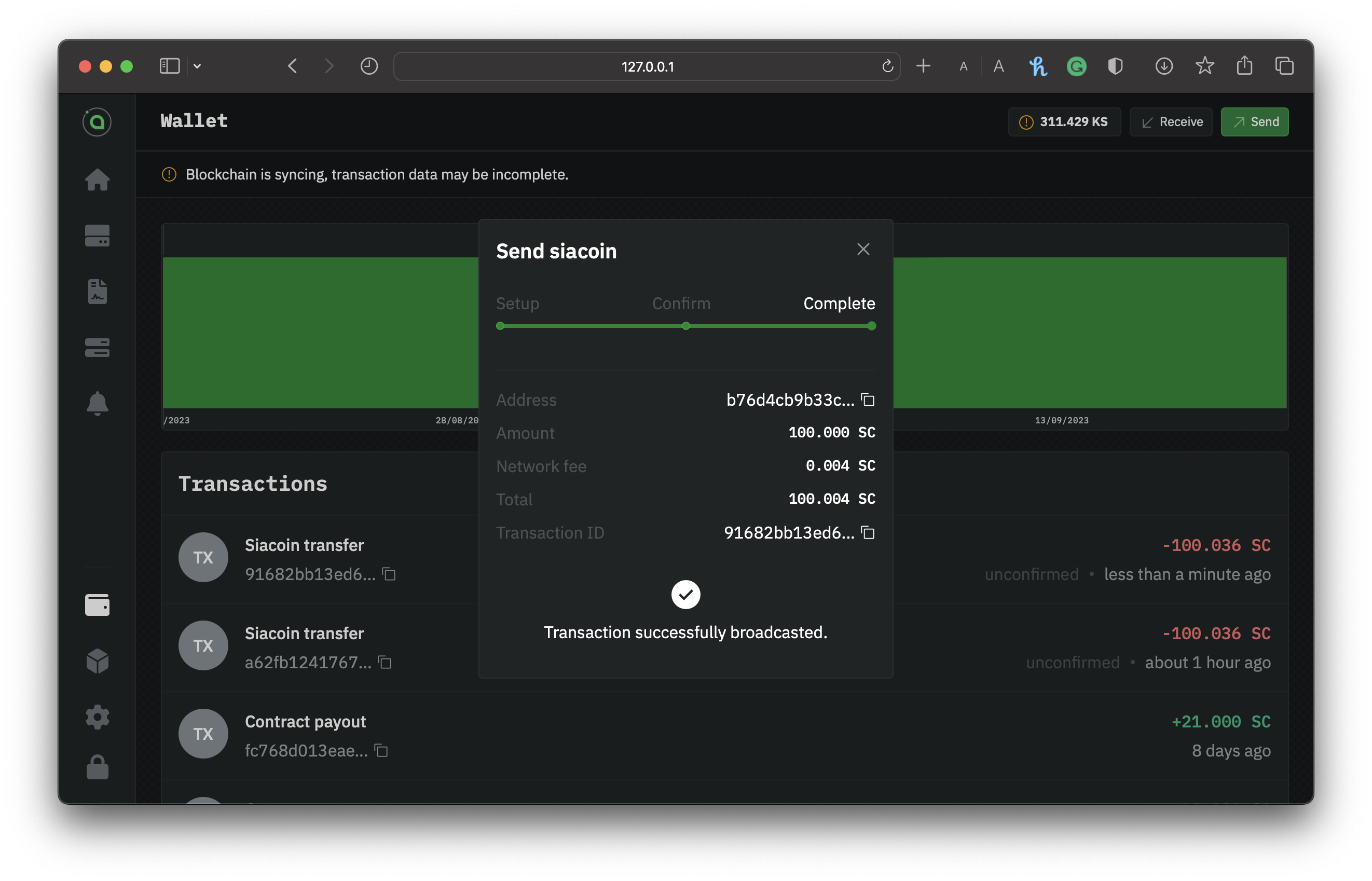Click the wallet icon in sidebar
Viewport: 1372px width, 881px height.
tap(97, 604)
